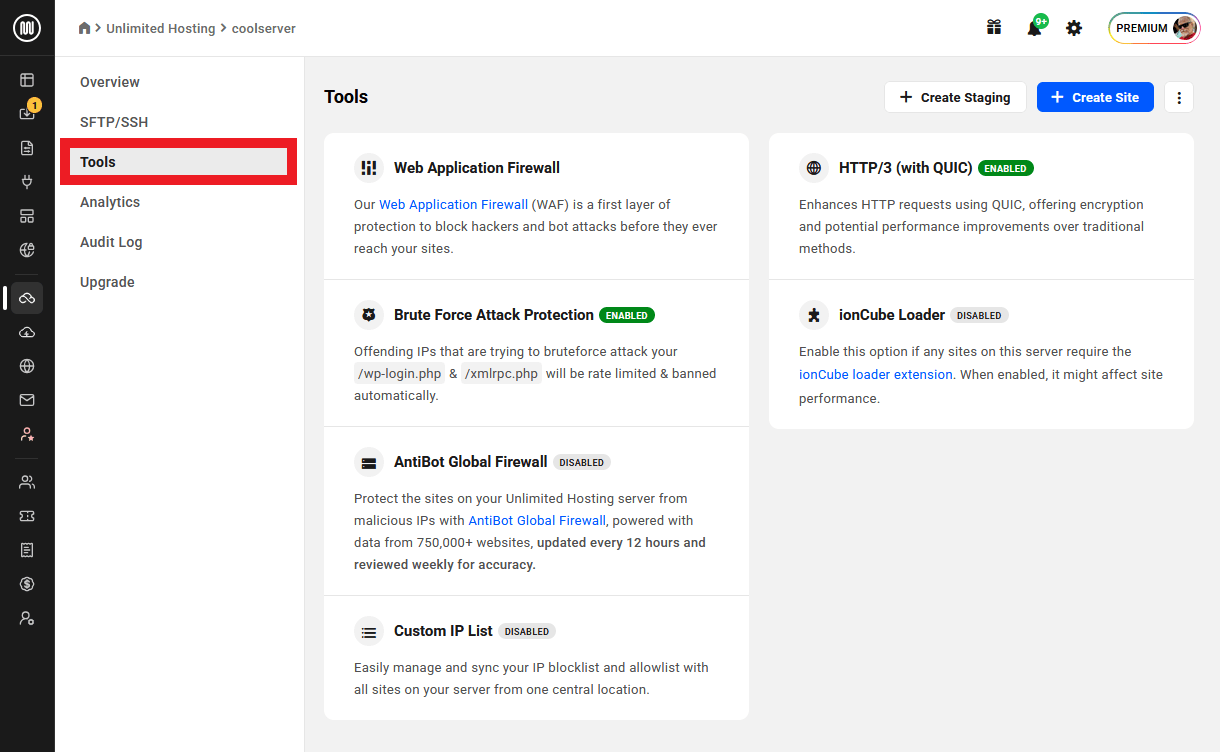The width and height of the screenshot is (1220, 752).
Task: Click the home breadcrumb icon
Action: click(x=85, y=28)
